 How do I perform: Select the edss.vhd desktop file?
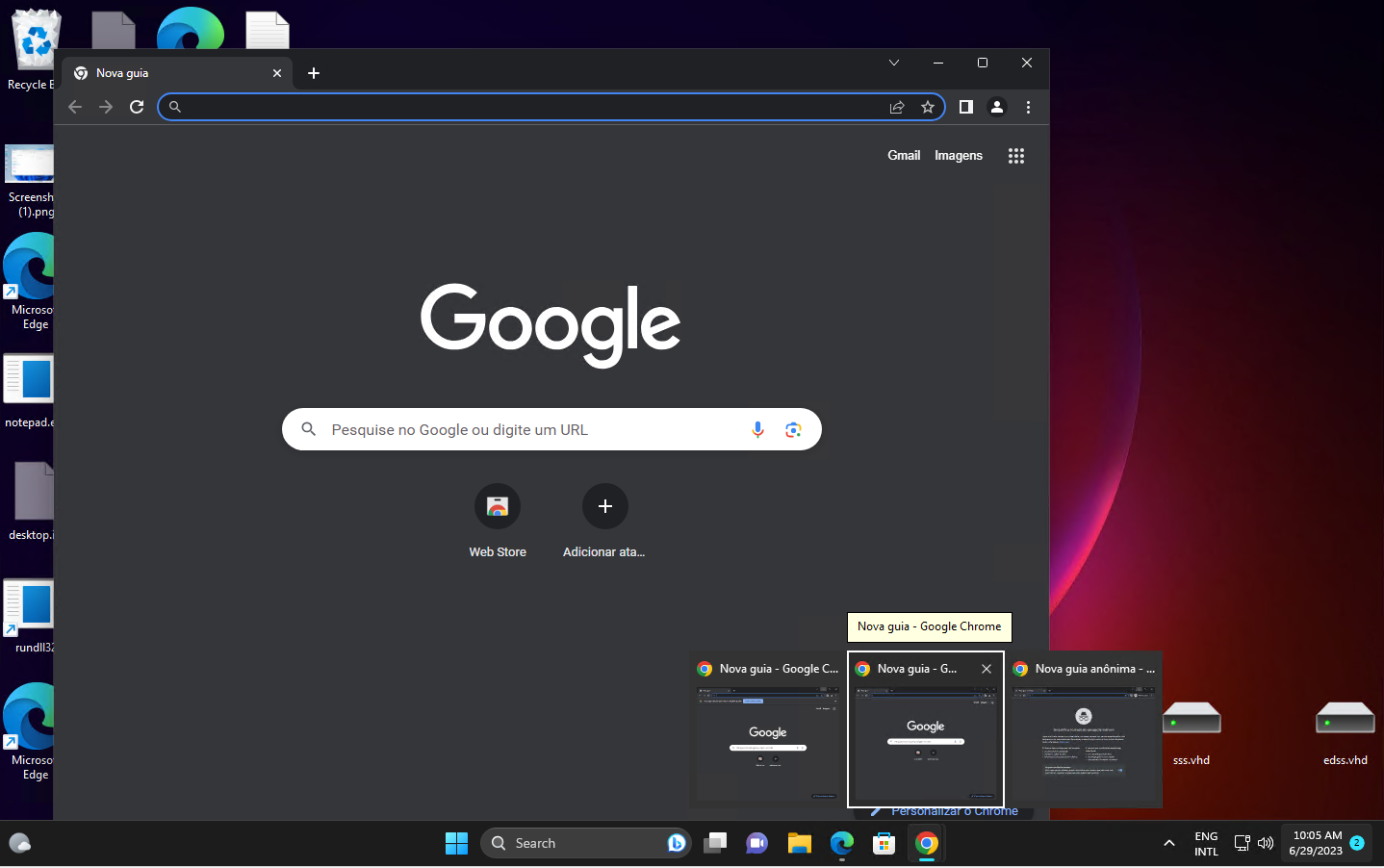pos(1346,733)
